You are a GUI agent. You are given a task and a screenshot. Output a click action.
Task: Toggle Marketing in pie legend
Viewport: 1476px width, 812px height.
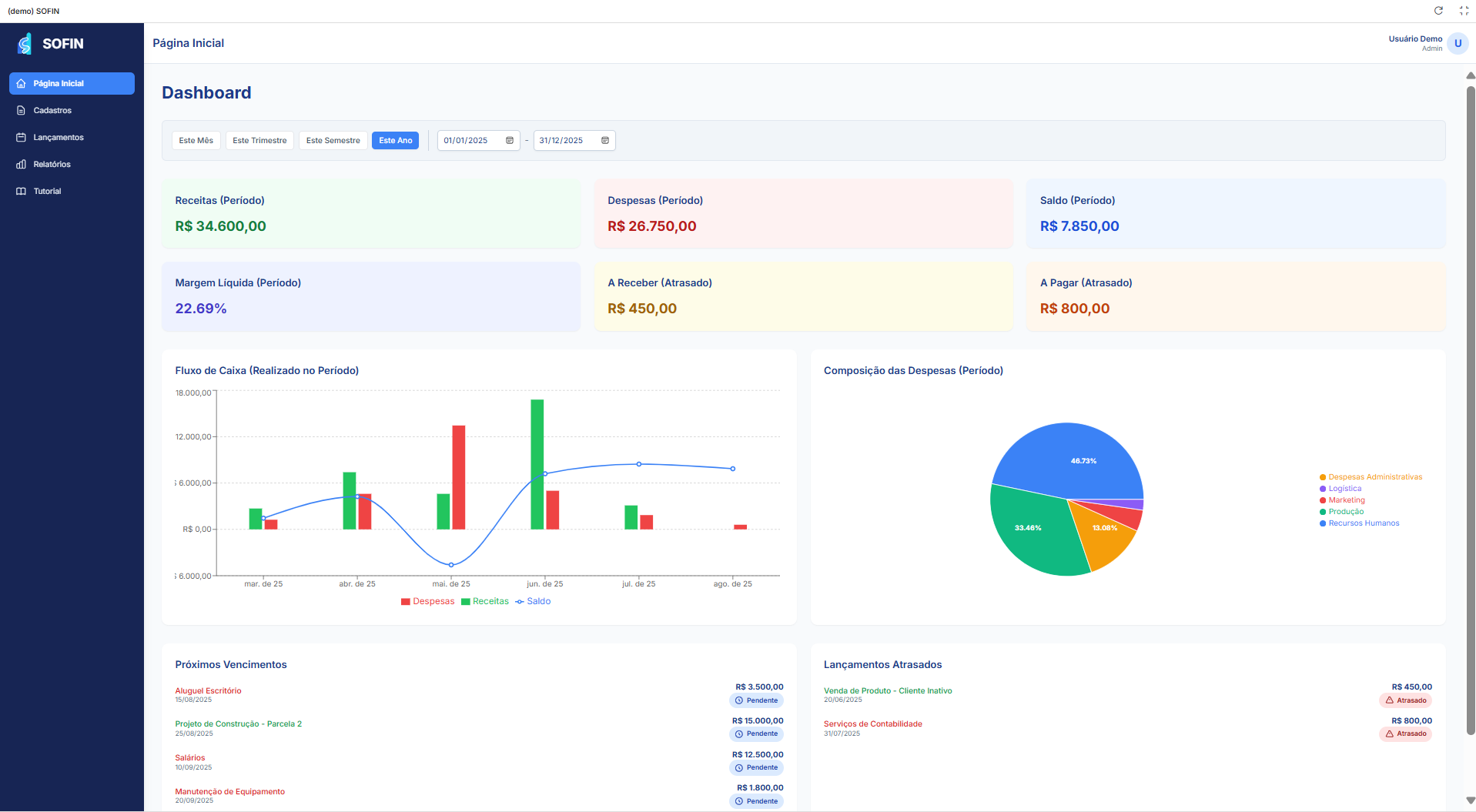[1342, 500]
